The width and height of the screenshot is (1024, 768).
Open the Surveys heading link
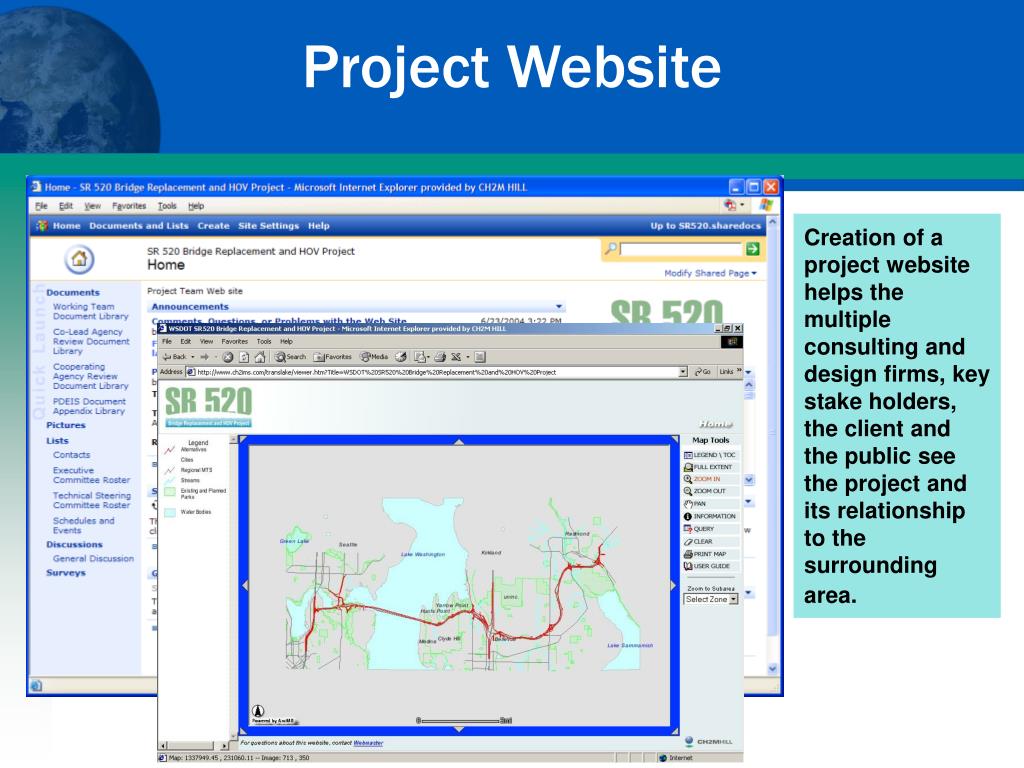tap(66, 573)
